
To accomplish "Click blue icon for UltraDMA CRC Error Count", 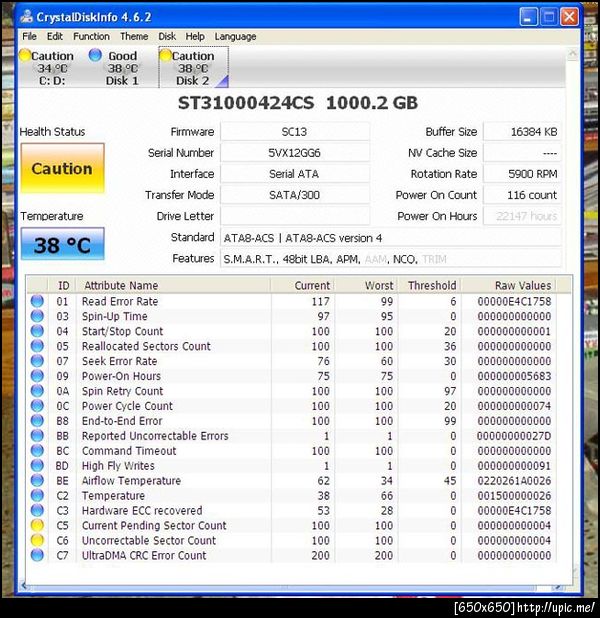I will coord(37,555).
